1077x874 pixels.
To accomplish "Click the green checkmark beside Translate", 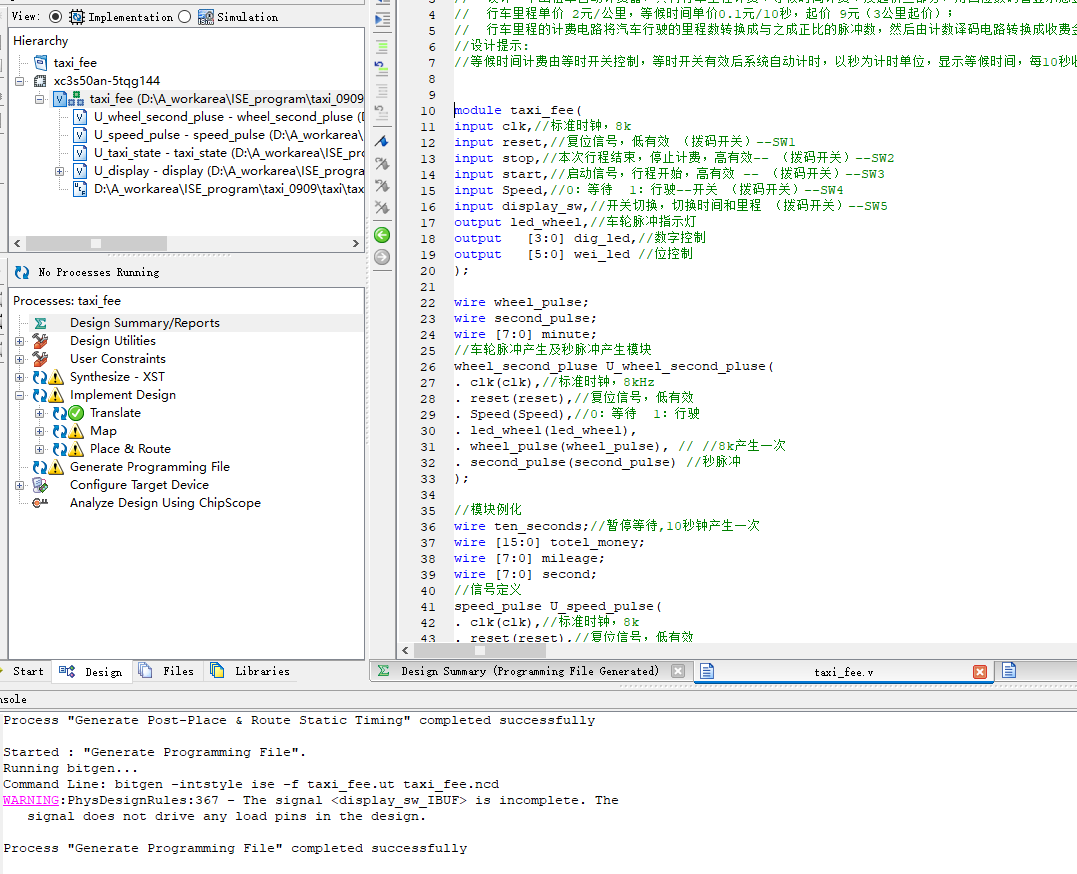I will (x=76, y=413).
